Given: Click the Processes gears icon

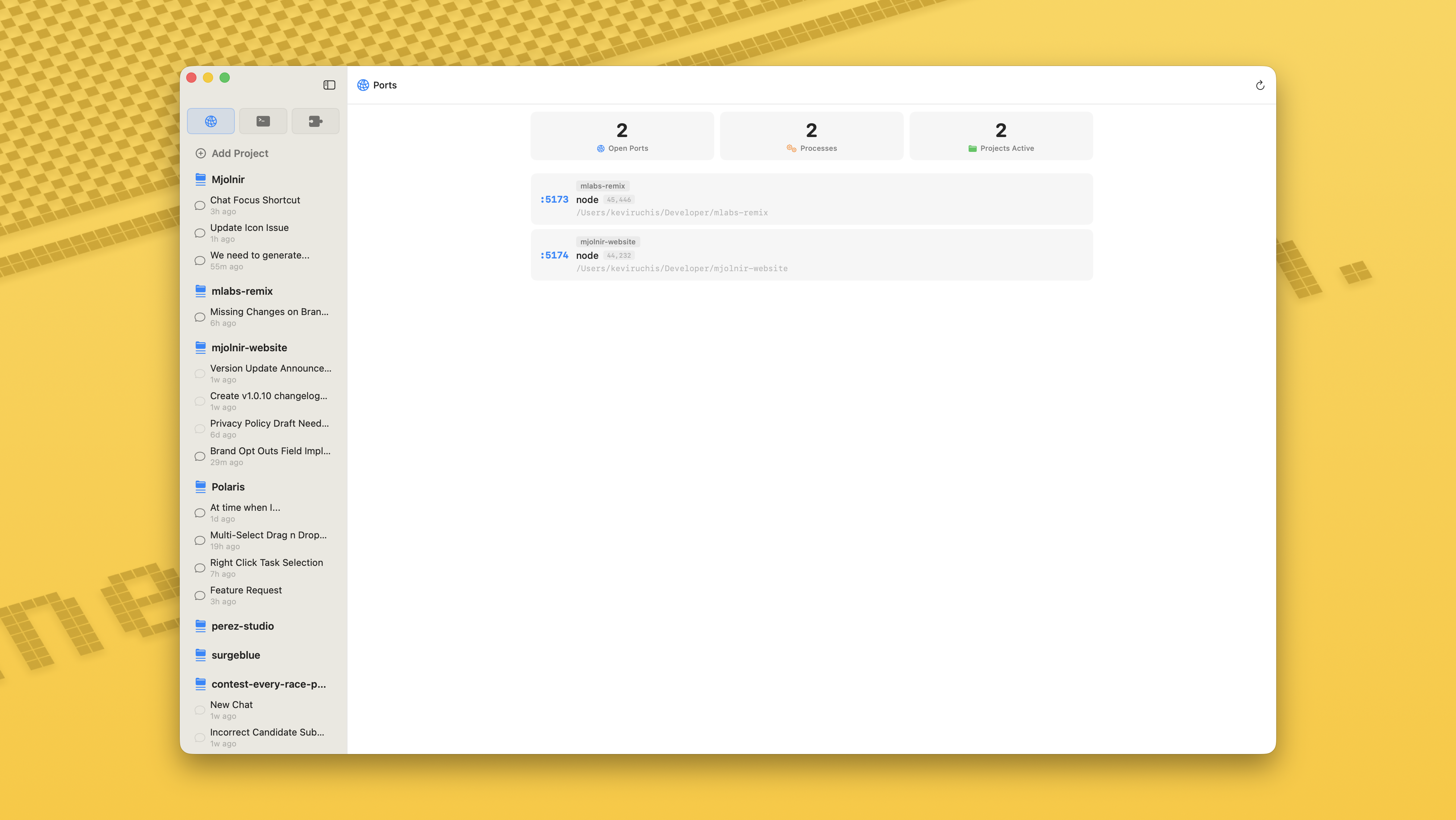Looking at the screenshot, I should 791,148.
